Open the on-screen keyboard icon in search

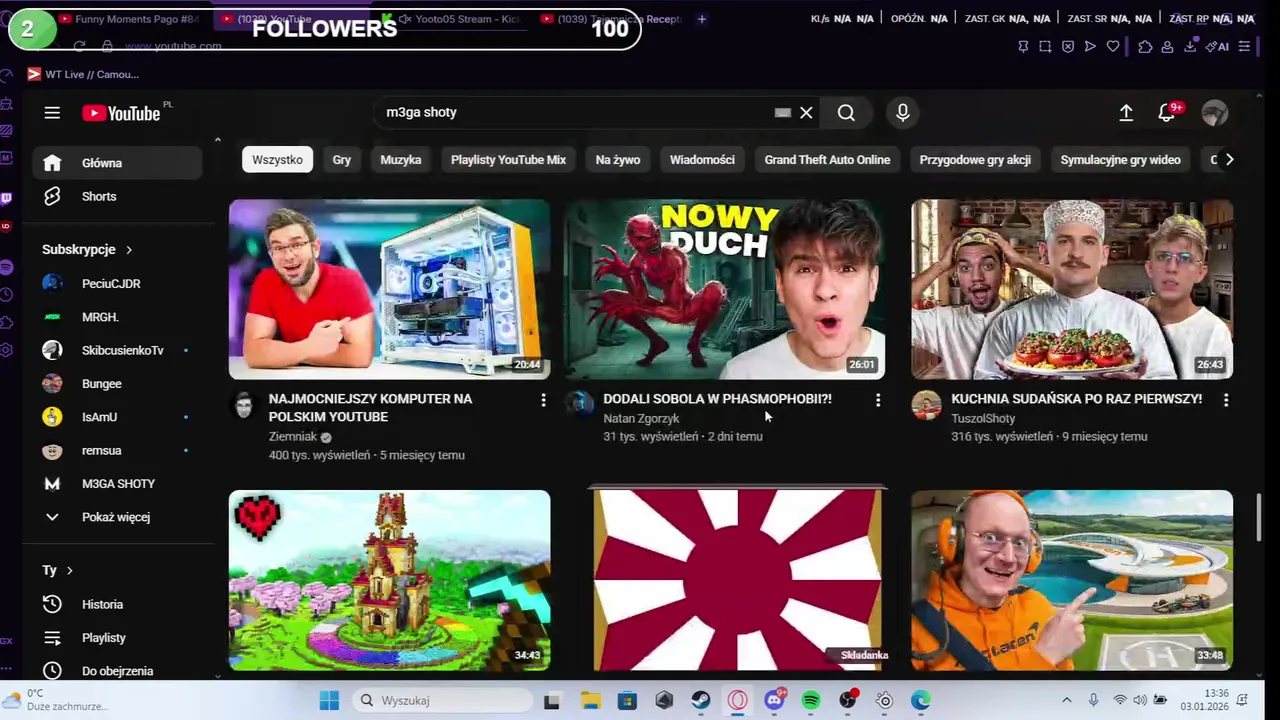783,113
